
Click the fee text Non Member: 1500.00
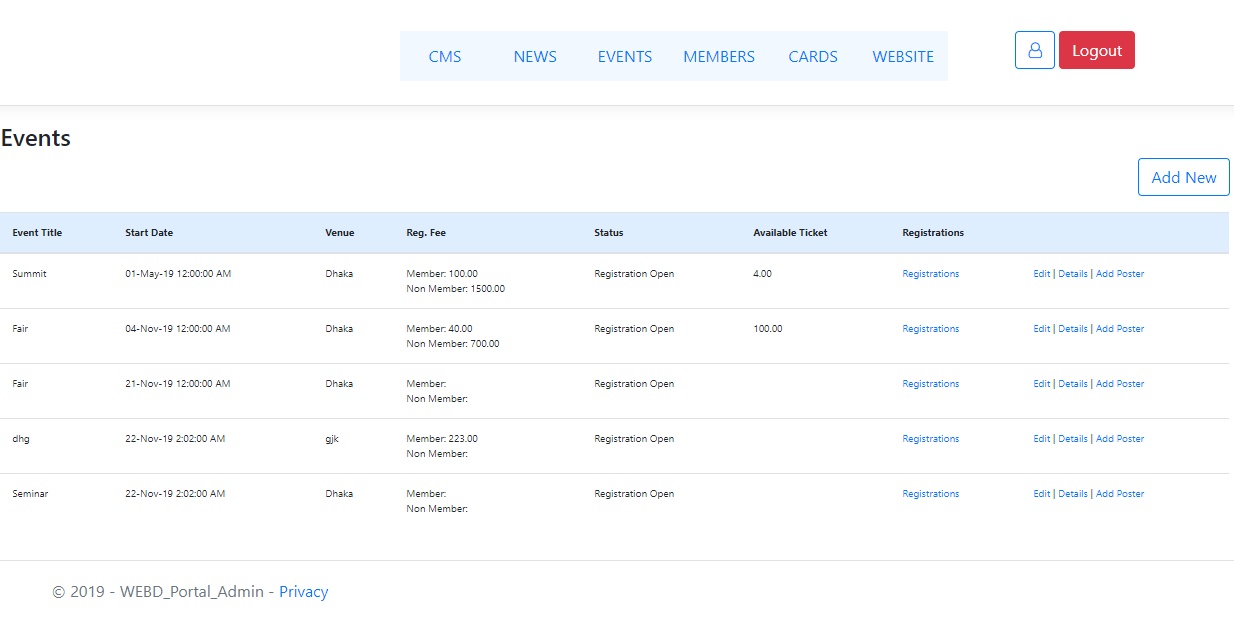point(456,289)
